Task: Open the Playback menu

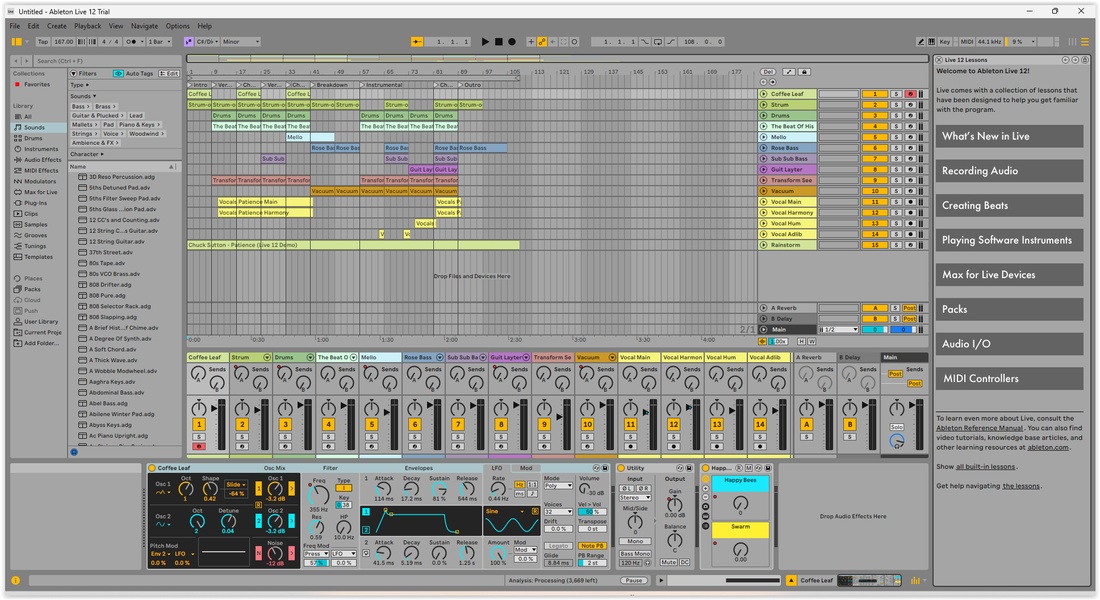Action: pyautogui.click(x=88, y=26)
